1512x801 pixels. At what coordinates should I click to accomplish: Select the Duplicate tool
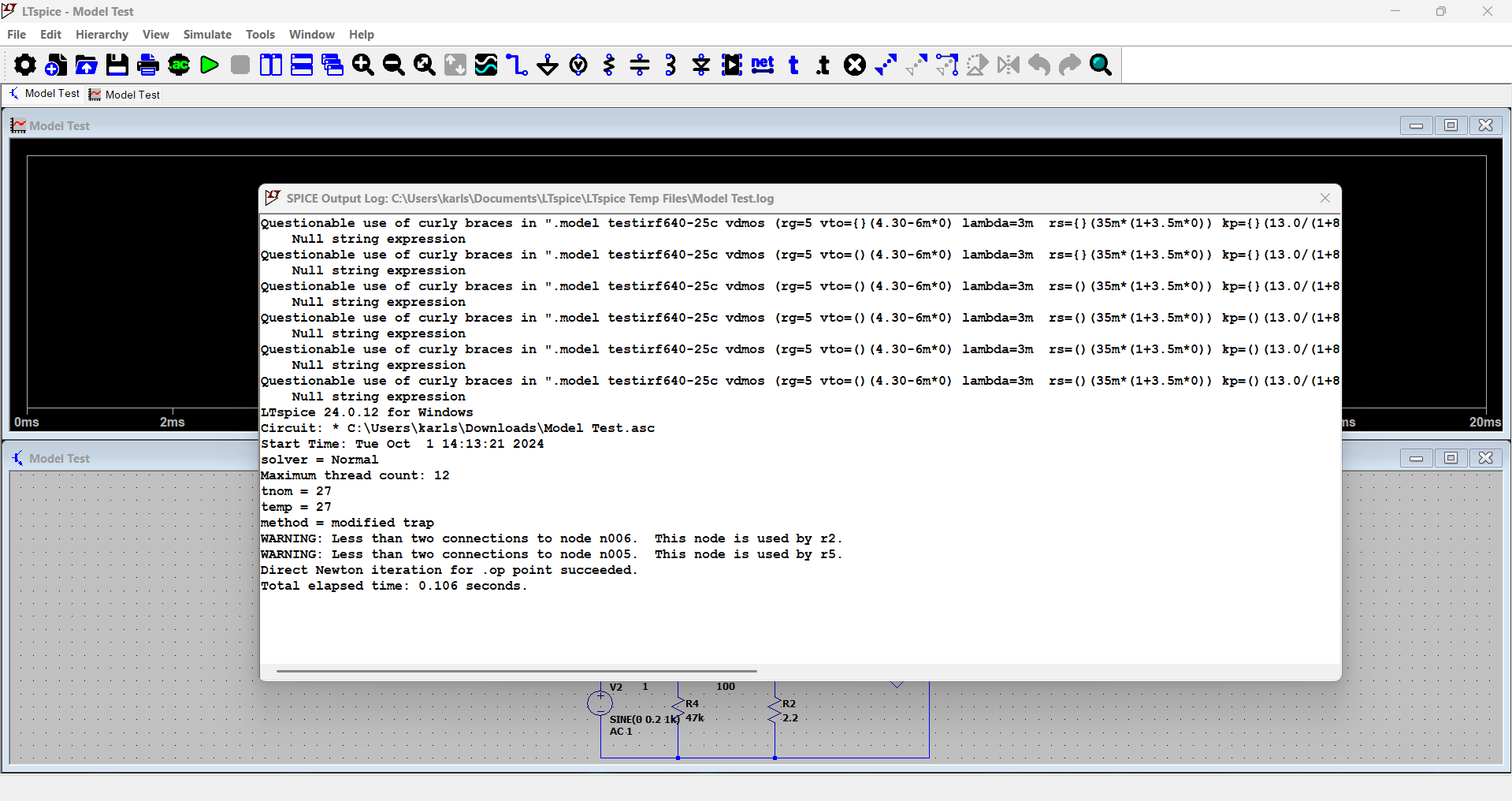tap(886, 65)
